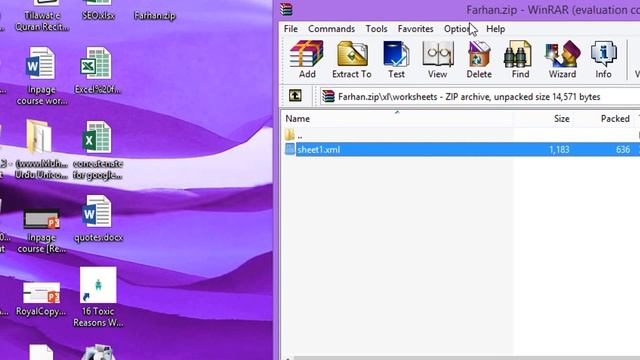This screenshot has width=640, height=360.
Task: Select the sheet1.xml file row
Action: coord(461,149)
